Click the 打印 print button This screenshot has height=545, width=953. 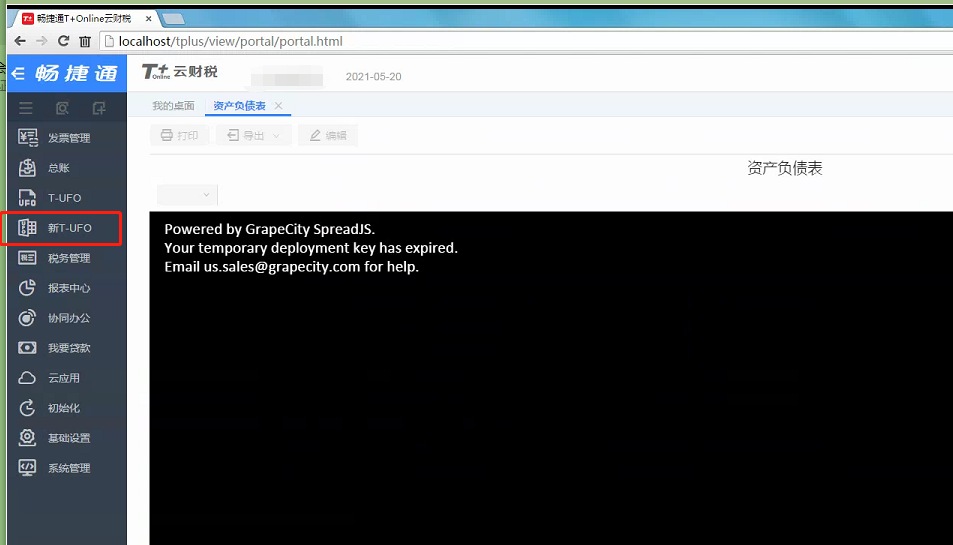point(179,135)
